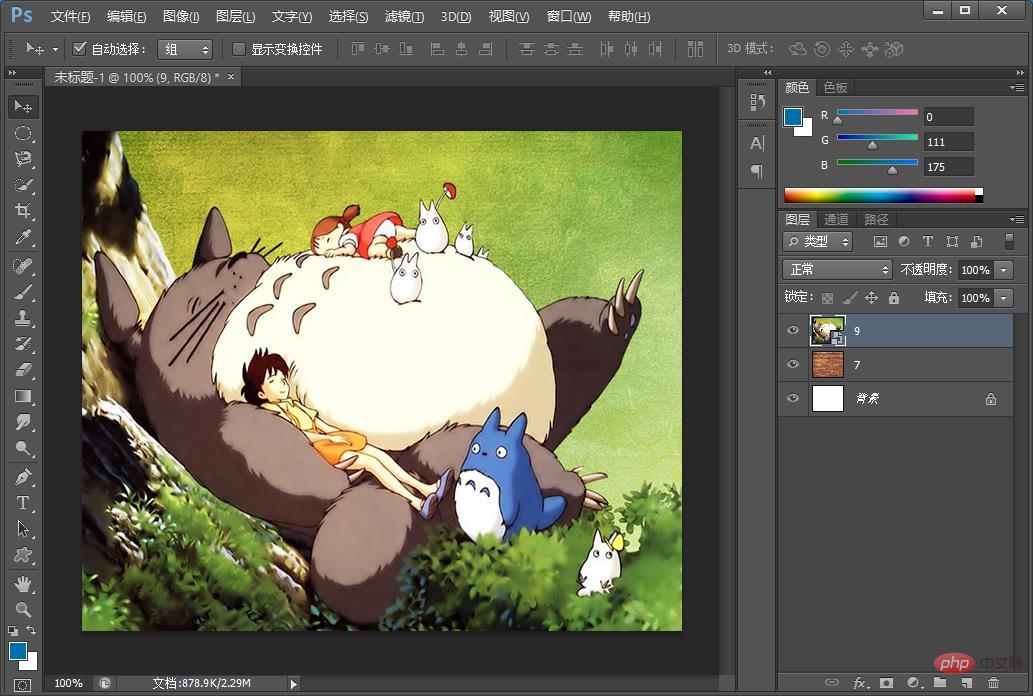Select the Eraser tool
The image size is (1033, 696).
point(23,370)
